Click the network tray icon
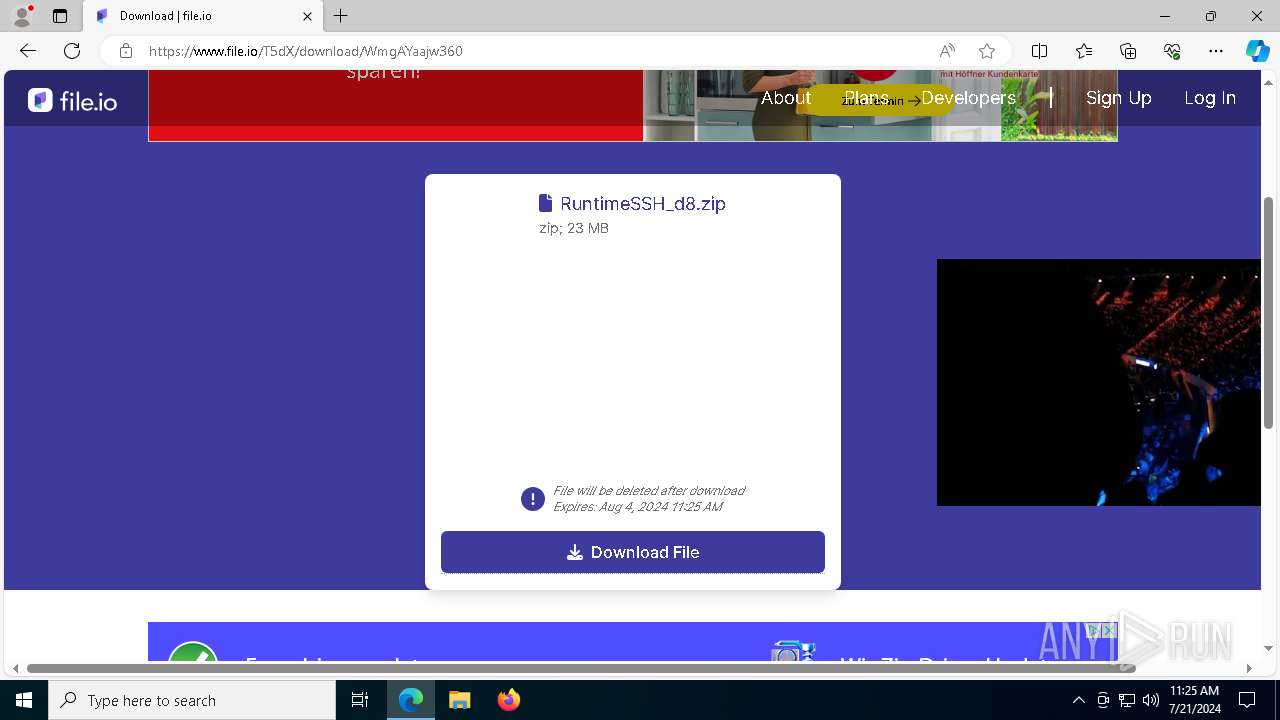The height and width of the screenshot is (720, 1280). 1127,700
